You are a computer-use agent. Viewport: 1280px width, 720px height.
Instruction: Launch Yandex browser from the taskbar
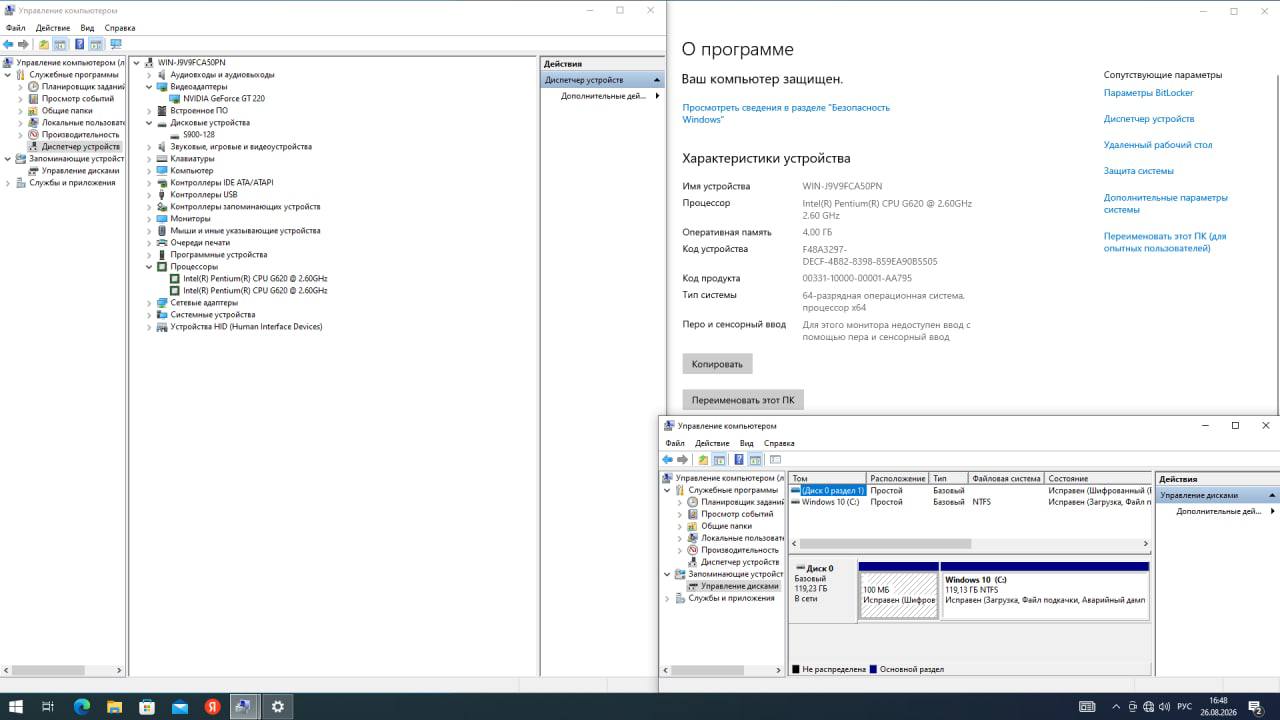pyautogui.click(x=212, y=706)
